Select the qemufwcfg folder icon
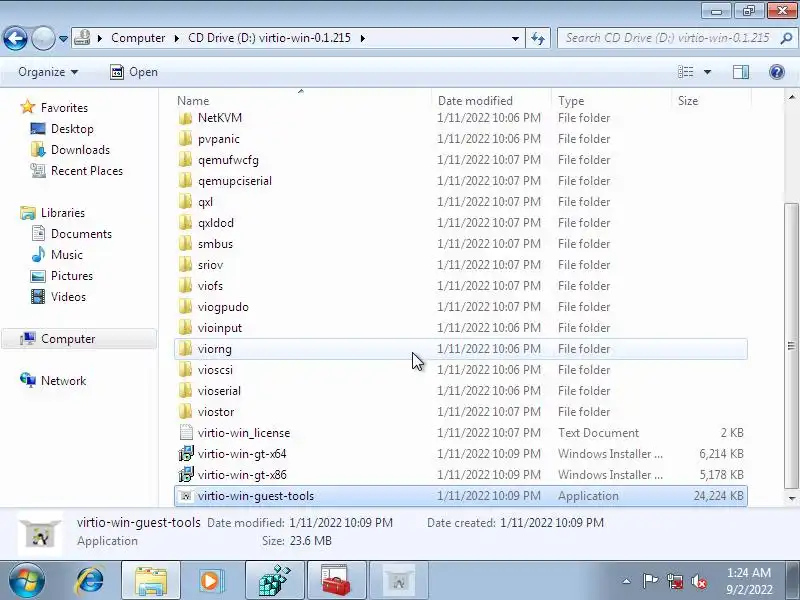 [x=186, y=160]
